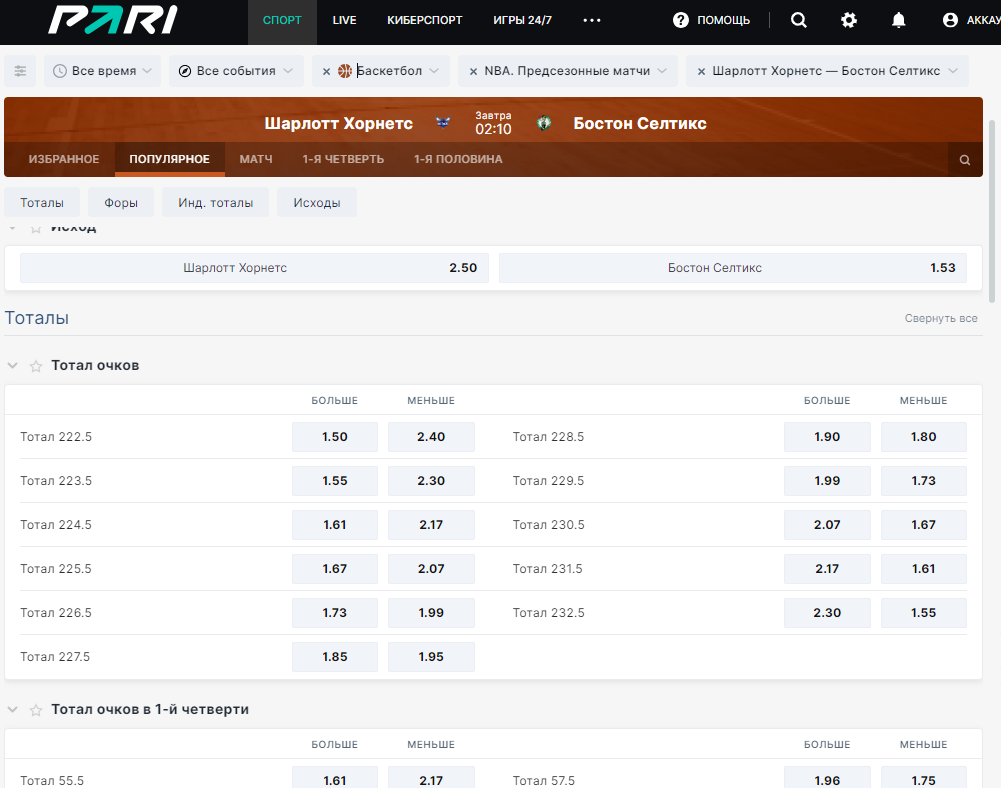Open the Все время dropdown
Screen dimensions: 1001x788
[x=102, y=71]
